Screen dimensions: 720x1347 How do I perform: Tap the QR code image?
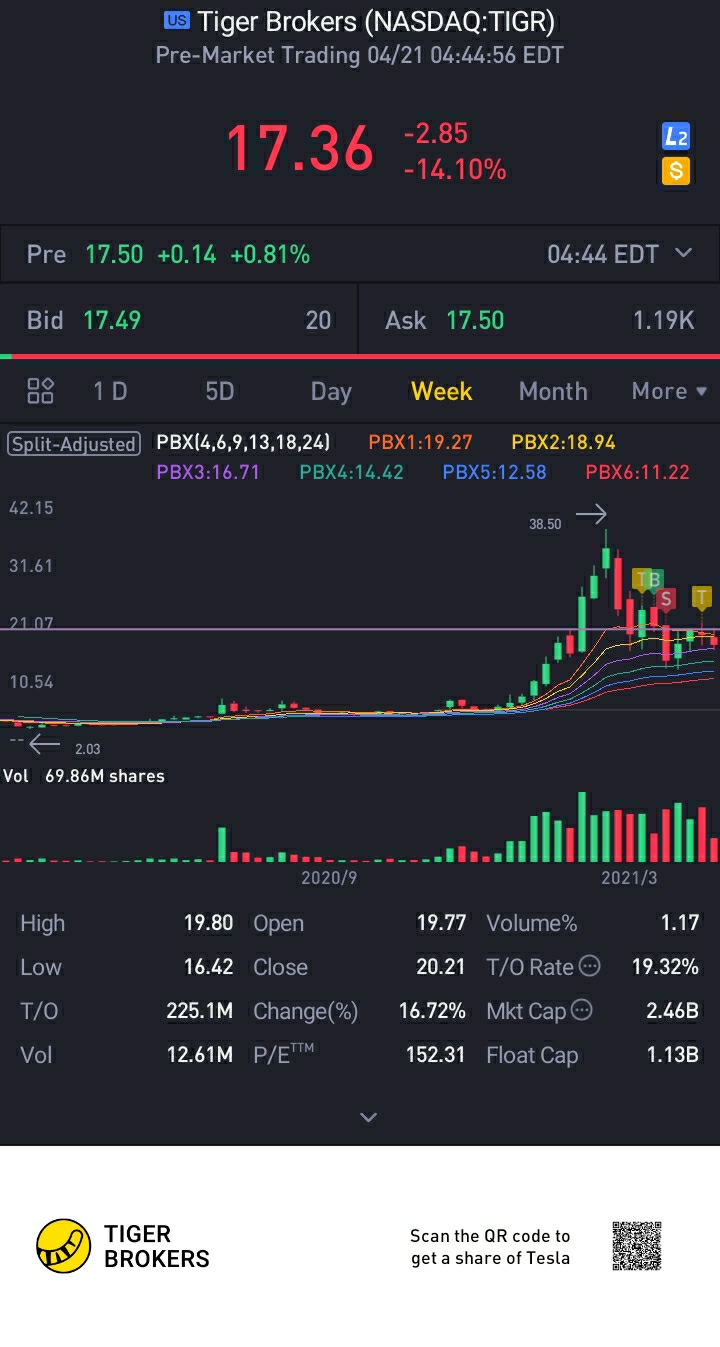pos(637,1246)
